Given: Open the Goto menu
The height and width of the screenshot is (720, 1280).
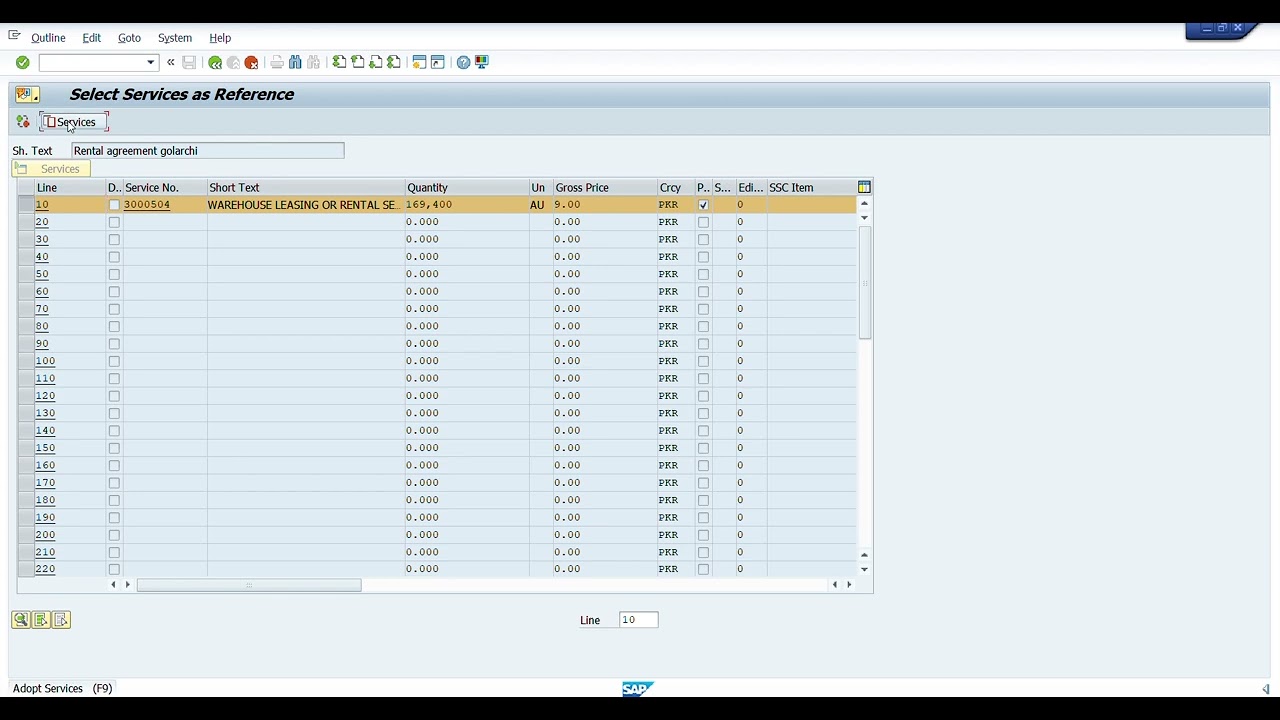Looking at the screenshot, I should [x=129, y=38].
